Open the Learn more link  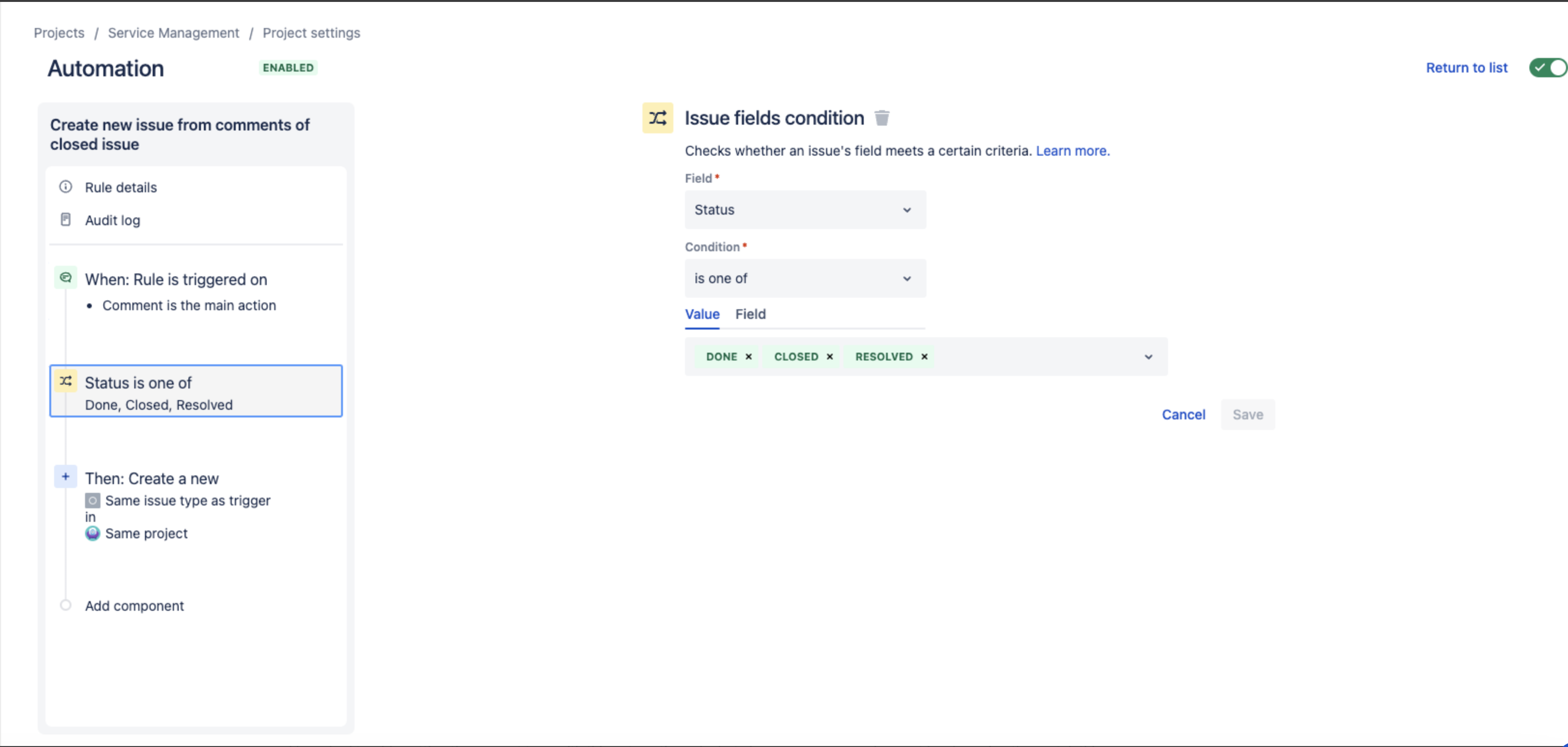1071,150
